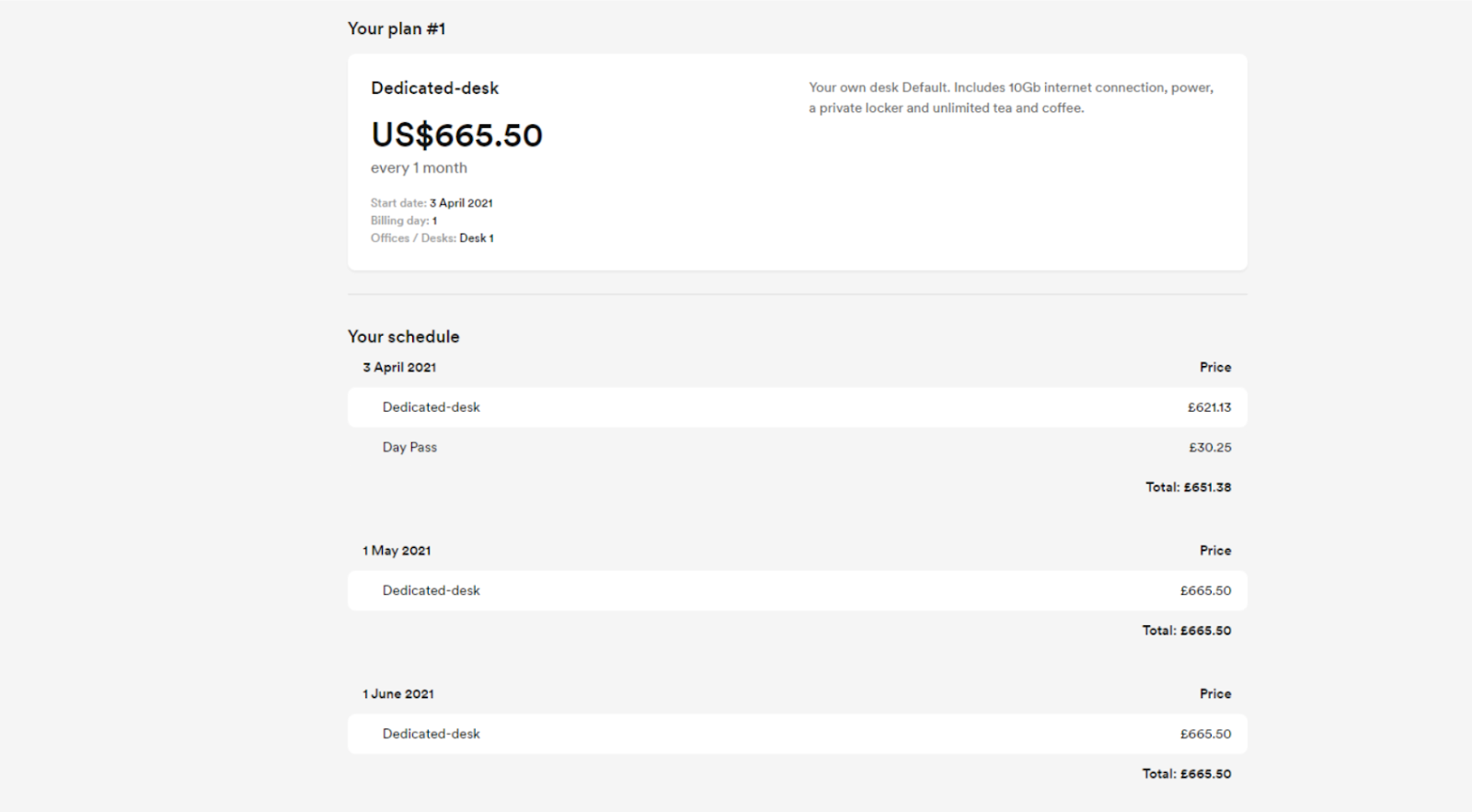Image resolution: width=1472 pixels, height=812 pixels.
Task: Select the Day Pass schedule row
Action: click(x=797, y=448)
